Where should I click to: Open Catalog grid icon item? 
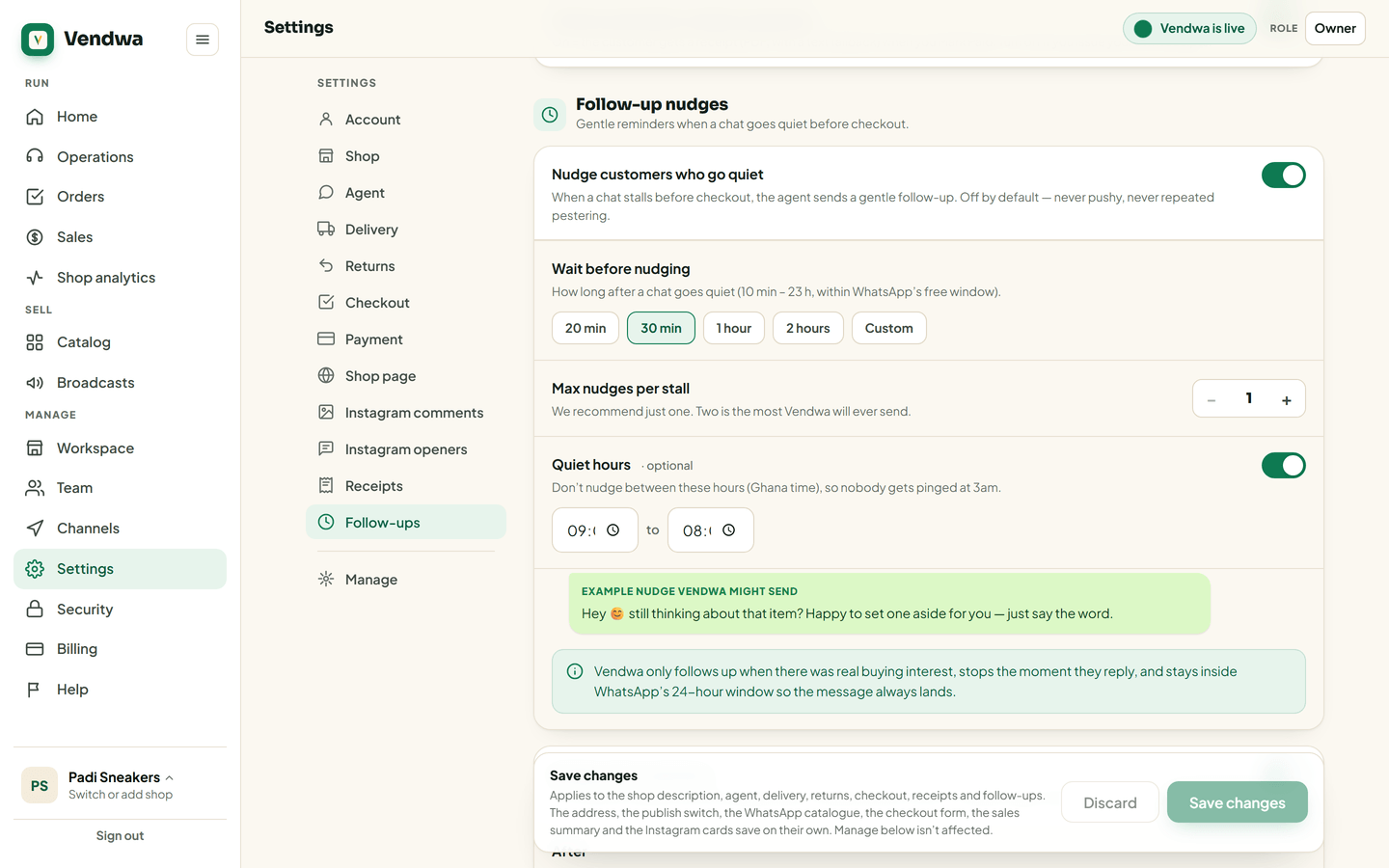click(x=120, y=342)
